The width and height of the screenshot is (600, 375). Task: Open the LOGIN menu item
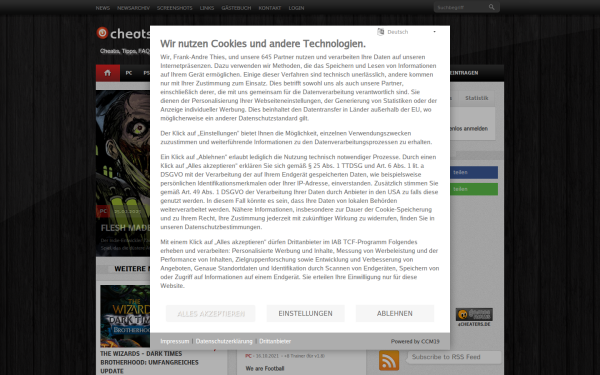(x=296, y=8)
